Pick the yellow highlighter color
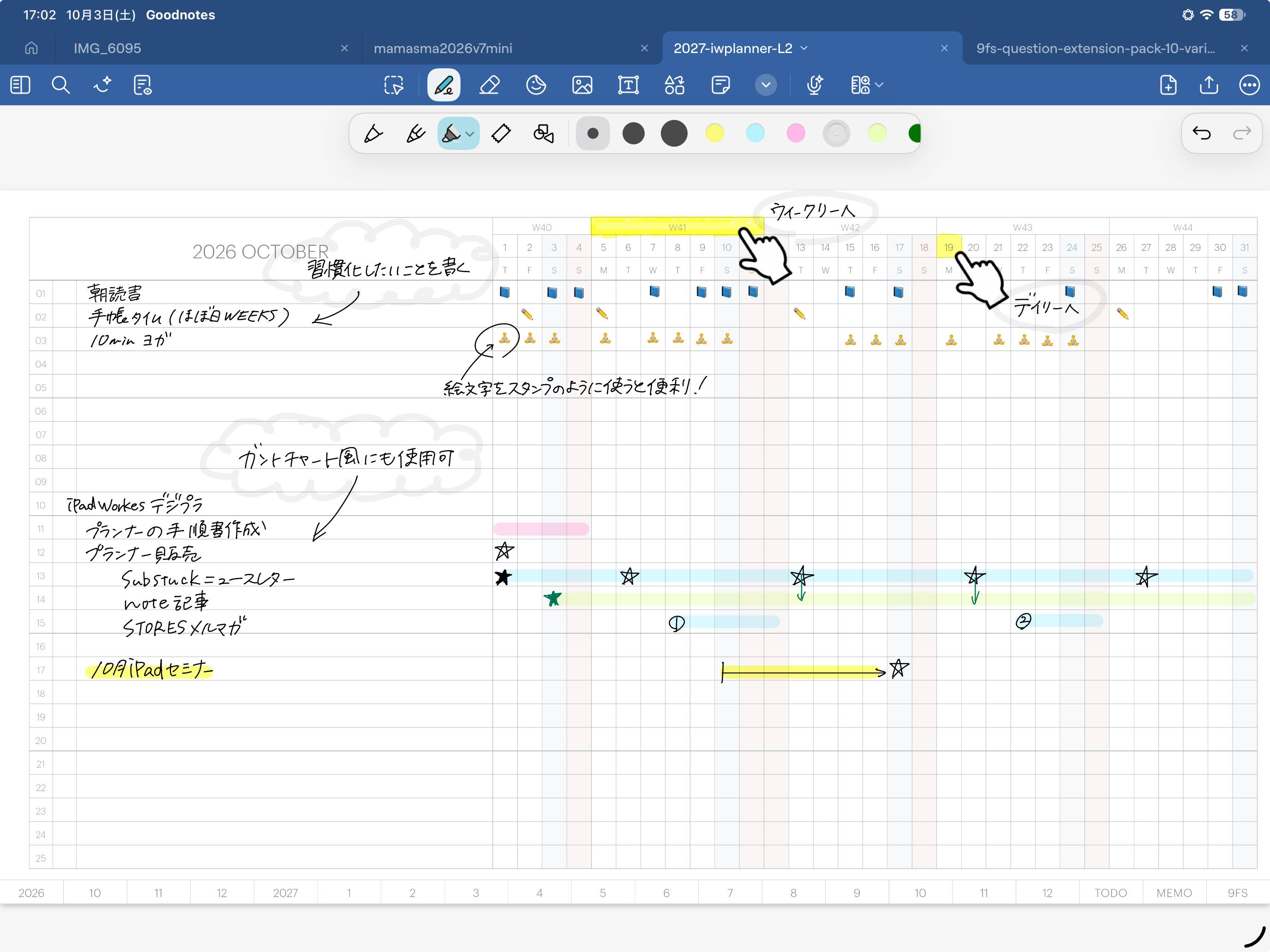Screen dimensions: 1270x952 [x=714, y=134]
